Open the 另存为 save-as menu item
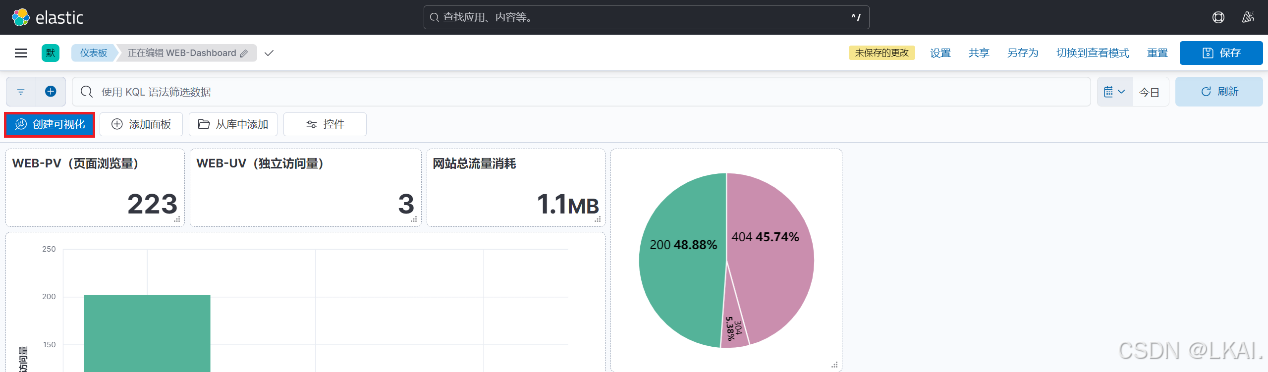 click(x=1022, y=53)
